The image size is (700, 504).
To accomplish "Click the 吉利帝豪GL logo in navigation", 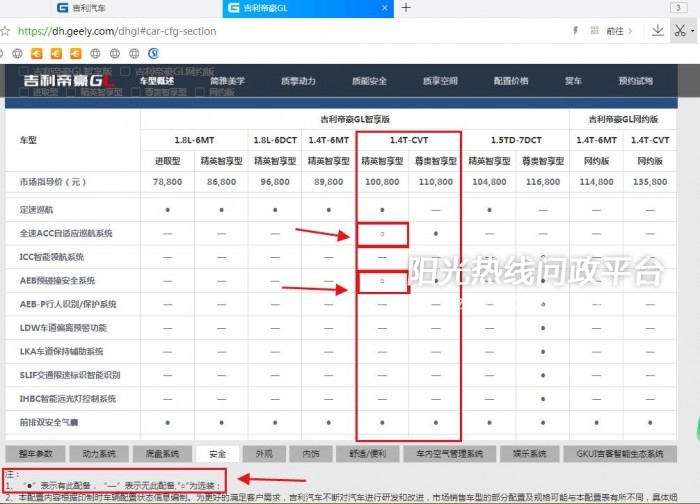I will 62,80.
